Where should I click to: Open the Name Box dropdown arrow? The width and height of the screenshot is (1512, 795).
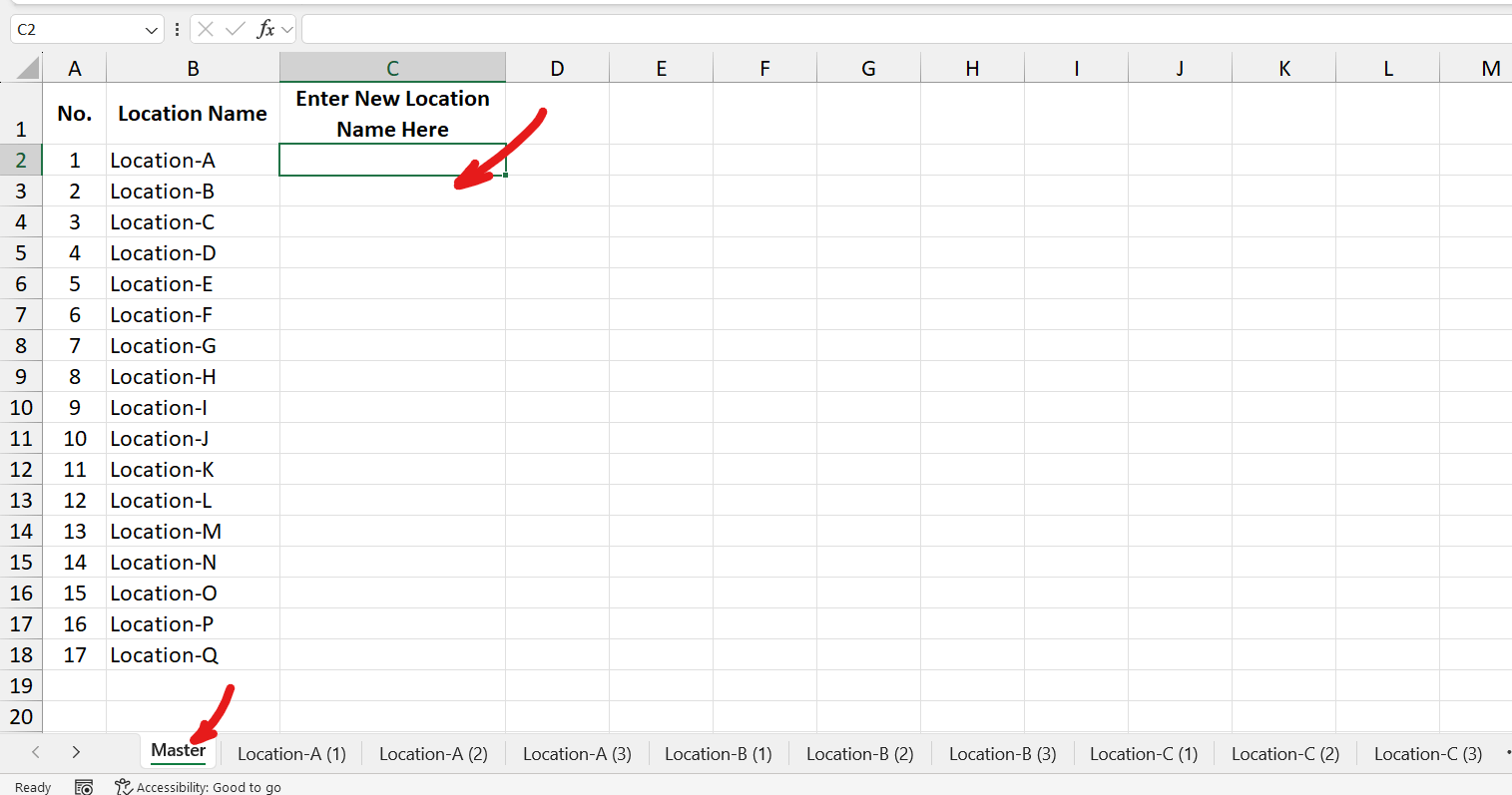[152, 29]
